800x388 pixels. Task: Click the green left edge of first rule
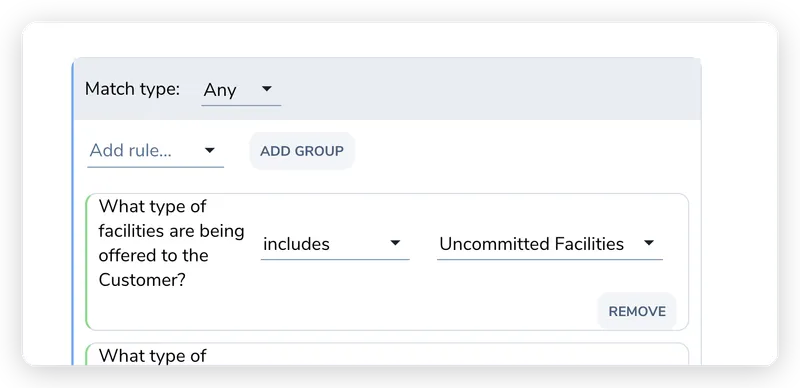[87, 262]
